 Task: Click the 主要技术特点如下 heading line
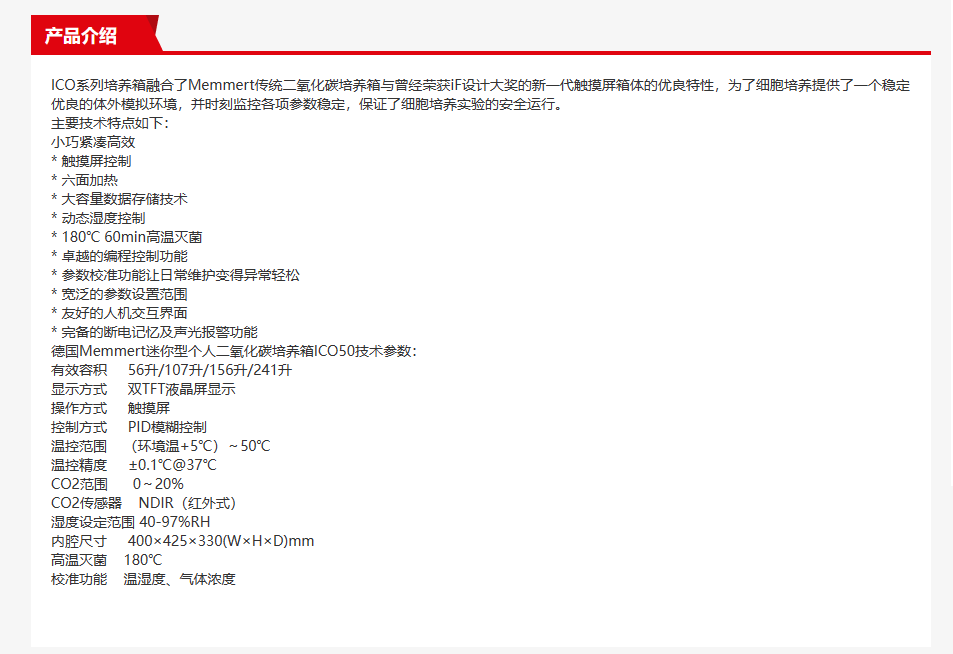(x=110, y=123)
